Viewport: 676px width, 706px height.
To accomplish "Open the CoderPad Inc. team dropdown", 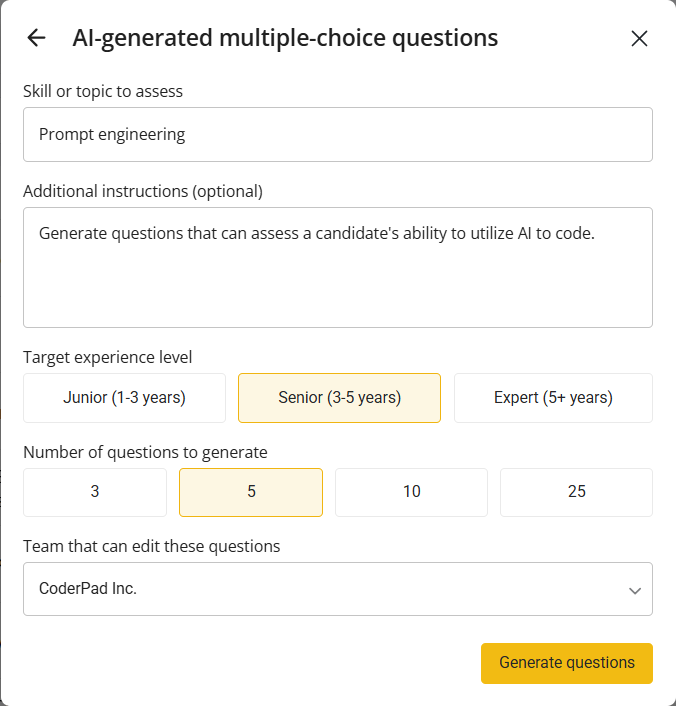I will tap(320, 589).
